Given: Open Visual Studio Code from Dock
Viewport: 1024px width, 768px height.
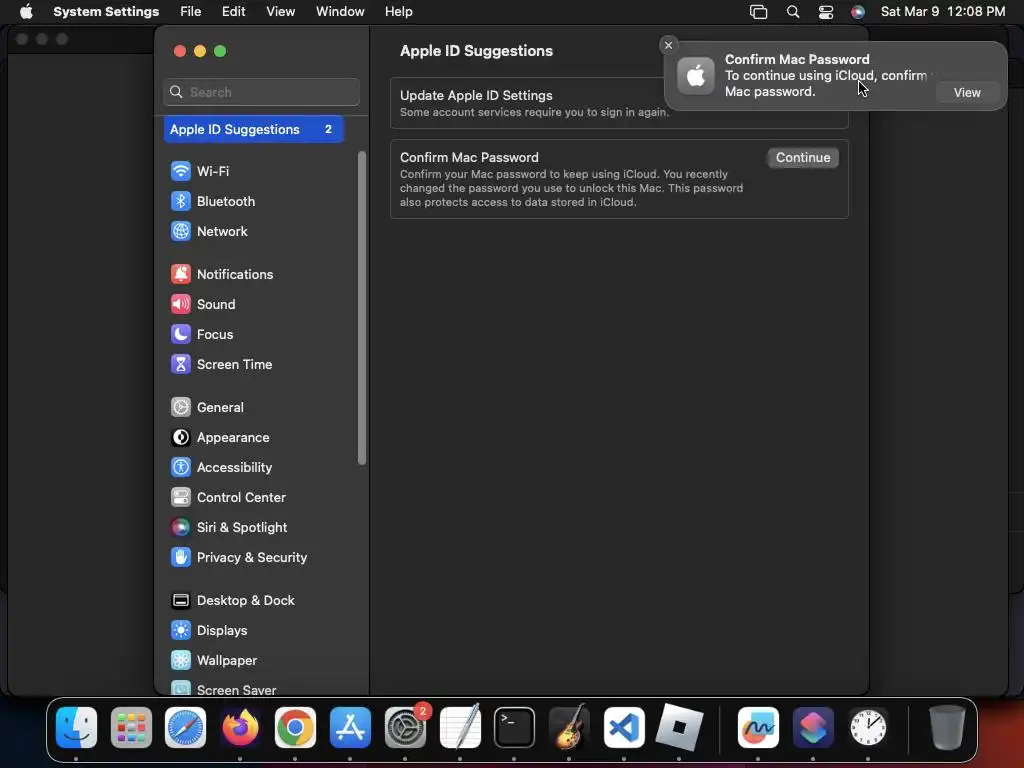Looking at the screenshot, I should coord(624,727).
